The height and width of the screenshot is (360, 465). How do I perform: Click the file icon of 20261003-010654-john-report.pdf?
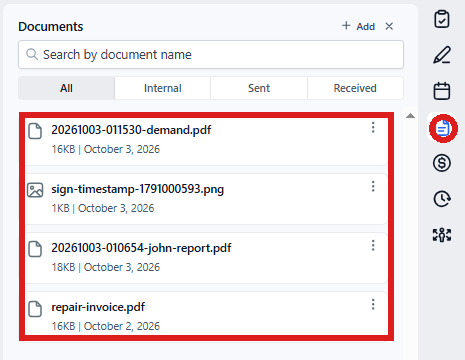[35, 249]
